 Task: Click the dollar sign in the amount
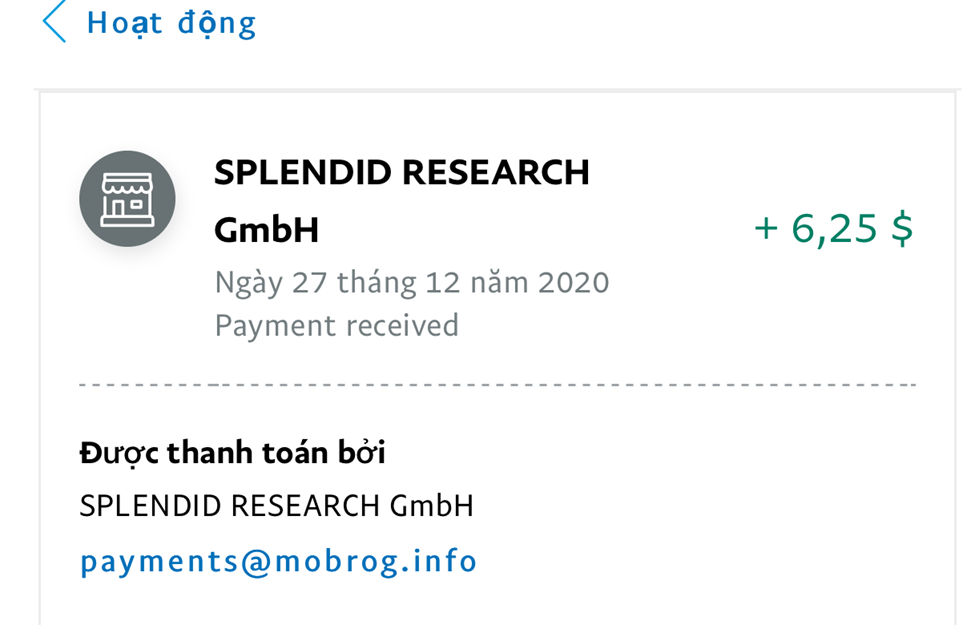(901, 229)
